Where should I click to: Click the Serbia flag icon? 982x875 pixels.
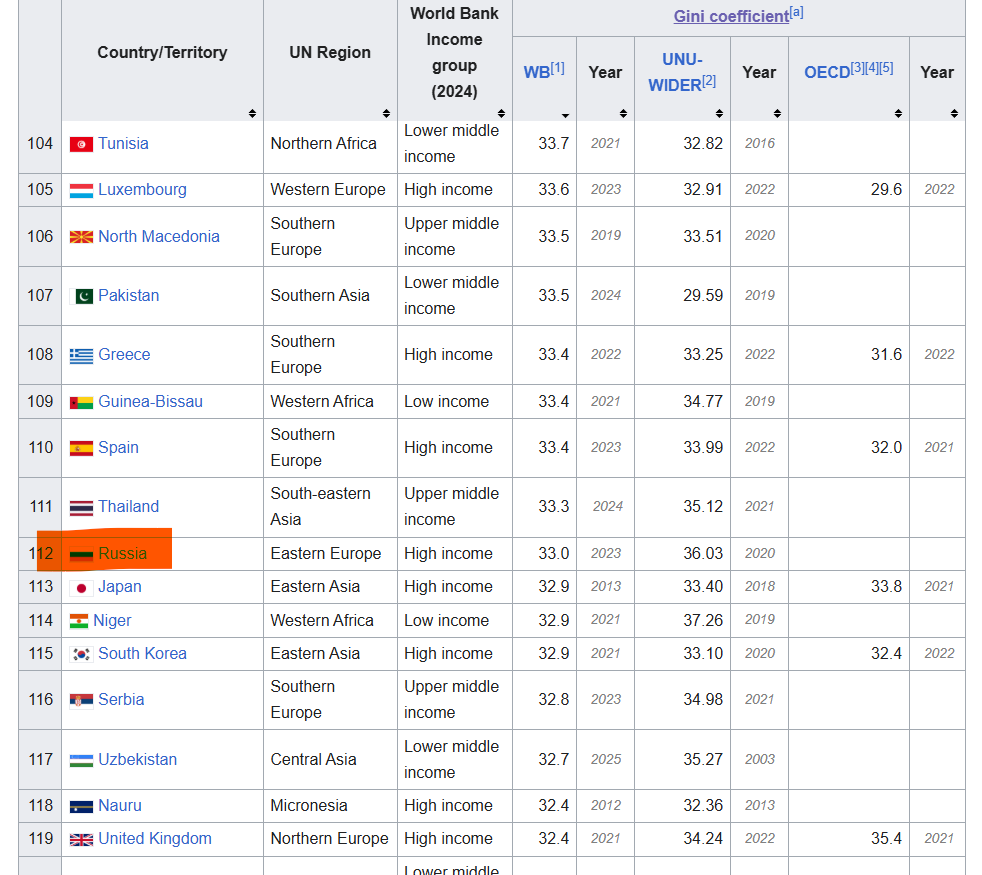coord(81,700)
